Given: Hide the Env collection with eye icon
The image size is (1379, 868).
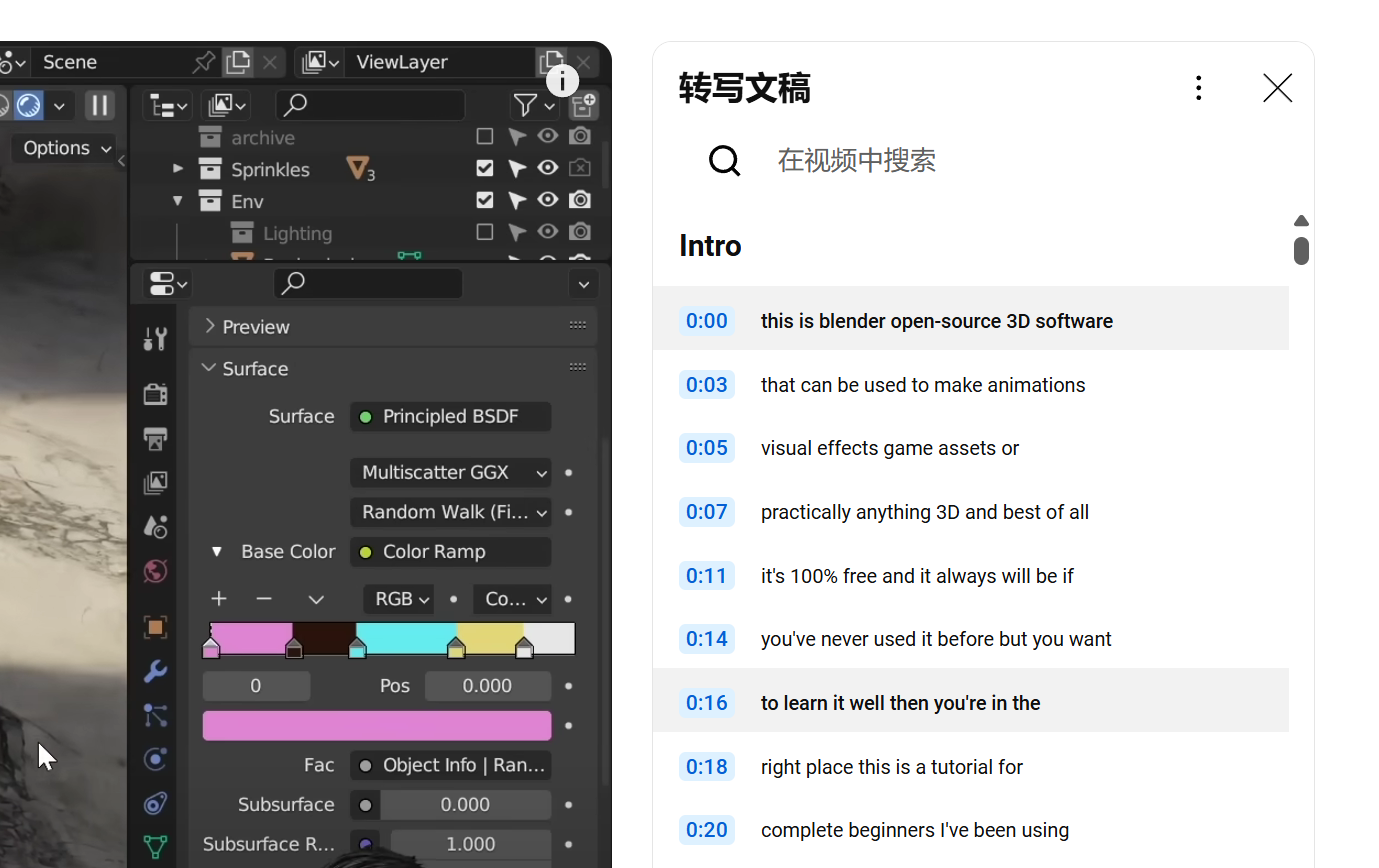Looking at the screenshot, I should (x=547, y=200).
